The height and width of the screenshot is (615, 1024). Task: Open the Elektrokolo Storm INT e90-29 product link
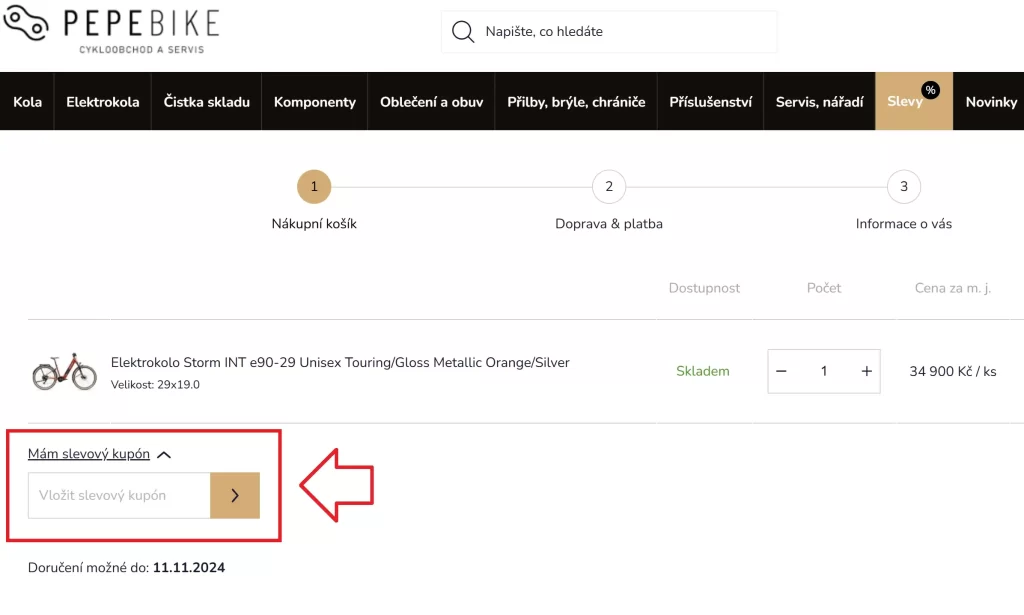pos(340,362)
